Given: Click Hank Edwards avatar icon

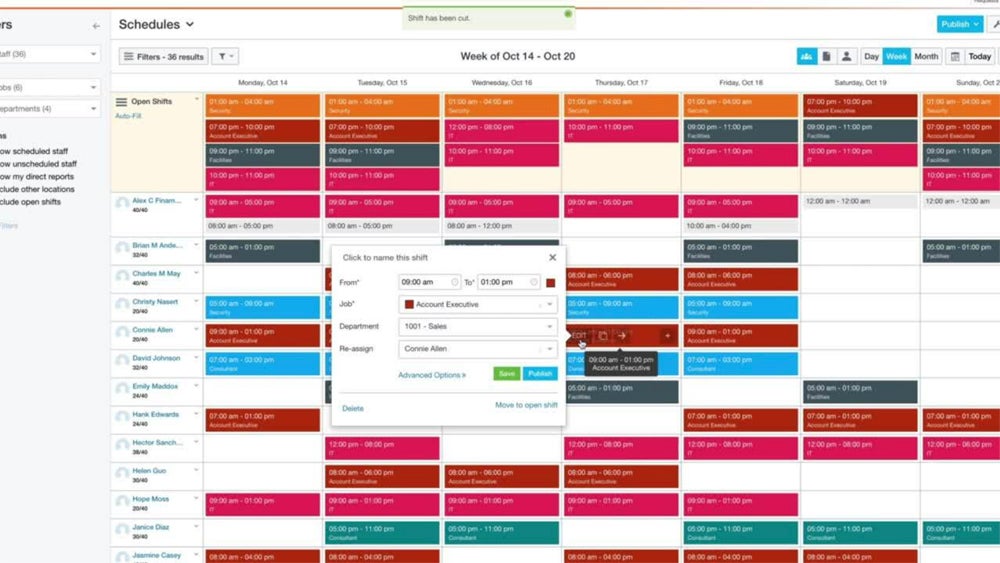Looking at the screenshot, I should click(x=122, y=418).
